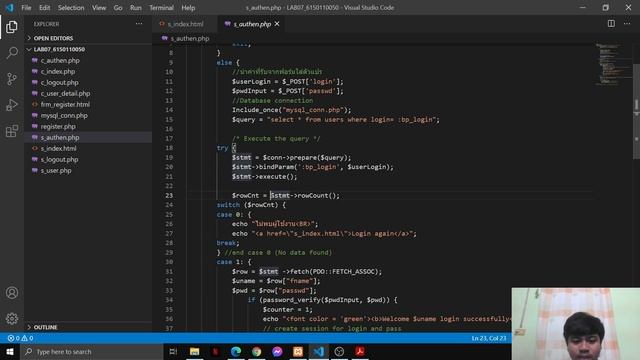The image size is (640, 360).
Task: Open s_user.php in explorer
Action: point(56,171)
